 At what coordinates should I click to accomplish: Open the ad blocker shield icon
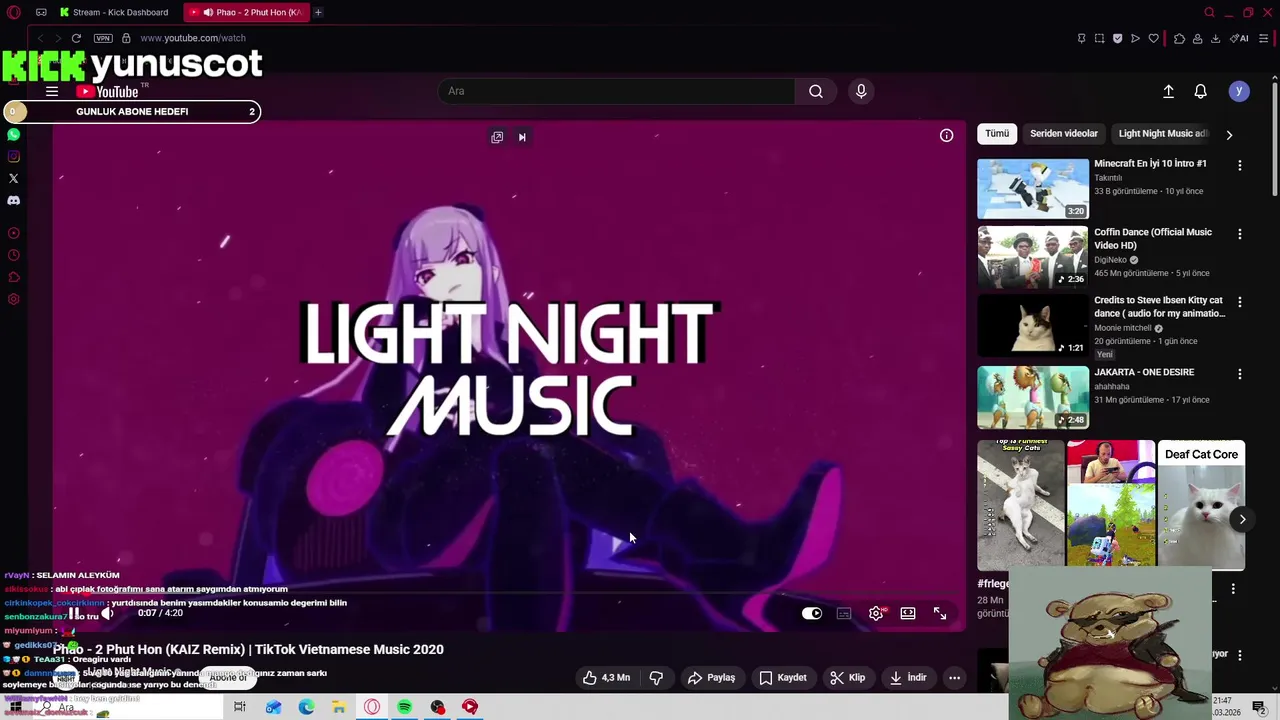pos(1117,38)
